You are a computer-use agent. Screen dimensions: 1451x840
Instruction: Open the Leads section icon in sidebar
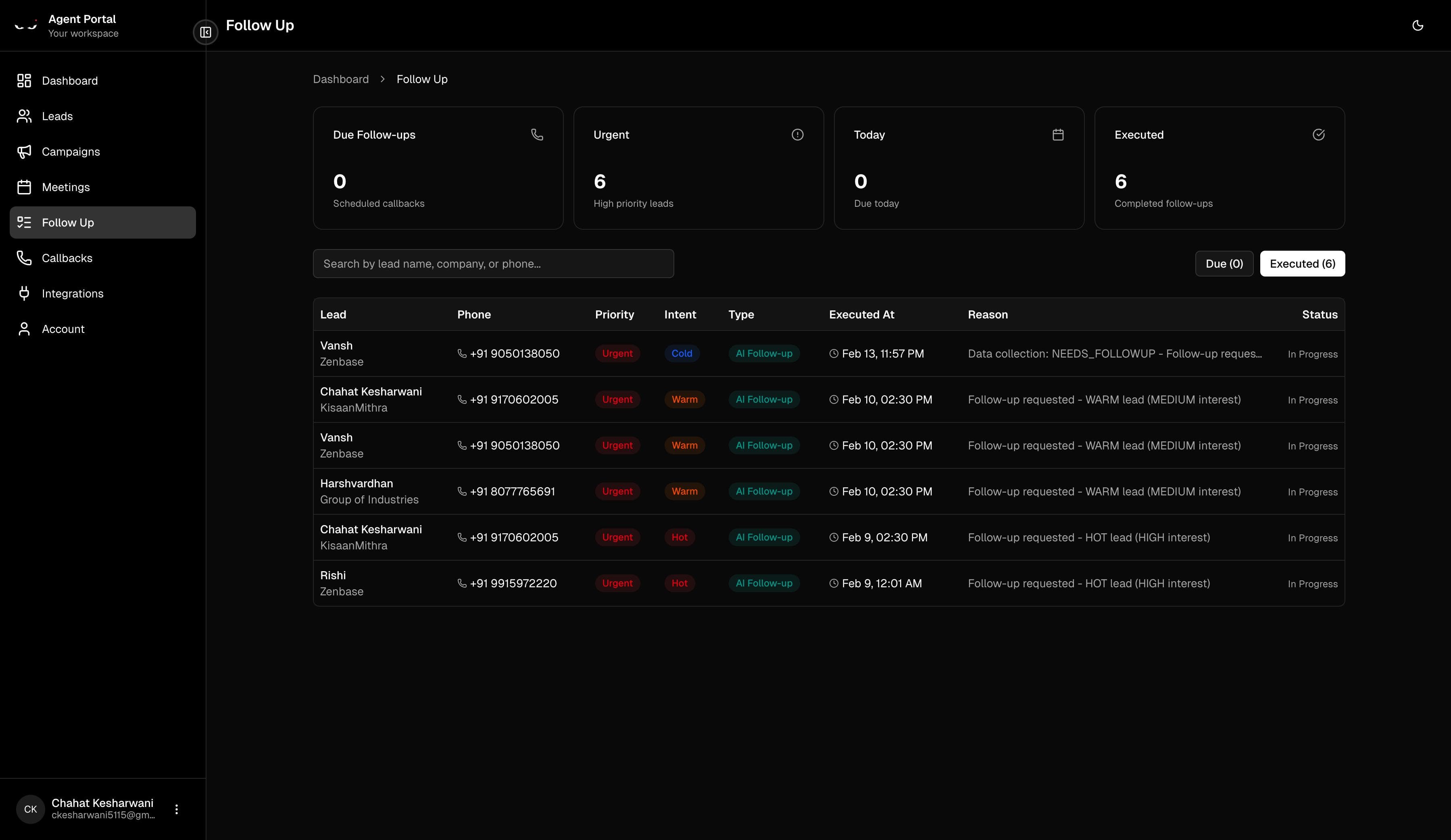[x=24, y=116]
